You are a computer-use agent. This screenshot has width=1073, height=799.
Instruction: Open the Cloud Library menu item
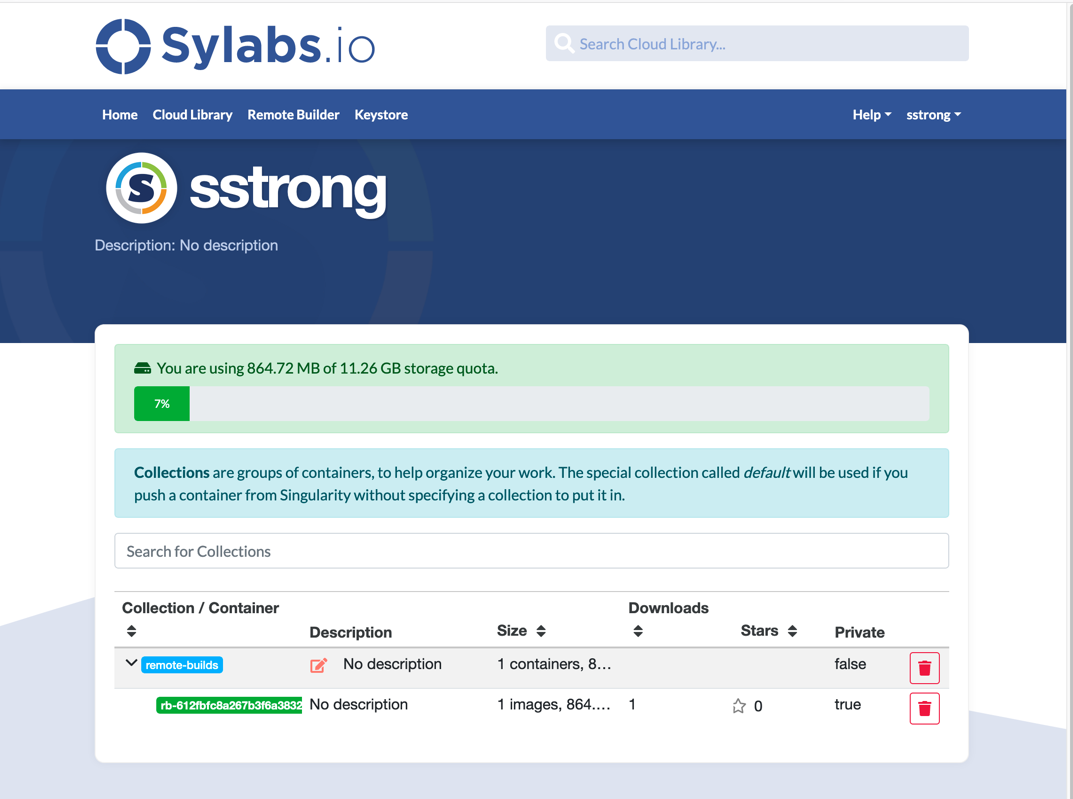(x=192, y=115)
